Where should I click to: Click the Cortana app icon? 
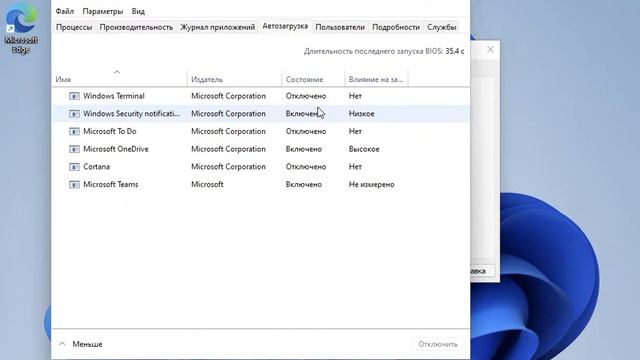74,167
